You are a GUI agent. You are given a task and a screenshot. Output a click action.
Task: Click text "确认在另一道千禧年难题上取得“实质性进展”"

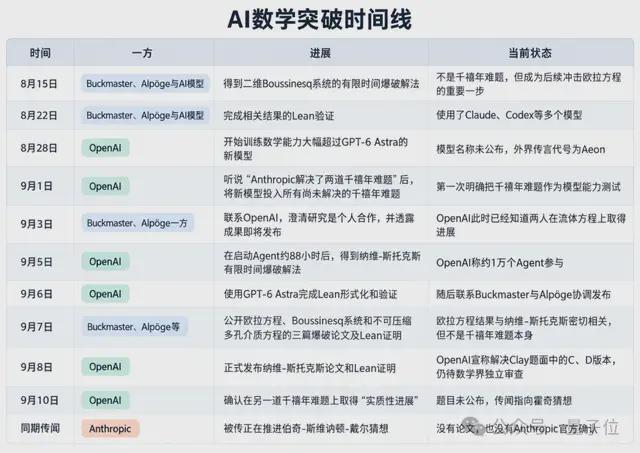321,401
